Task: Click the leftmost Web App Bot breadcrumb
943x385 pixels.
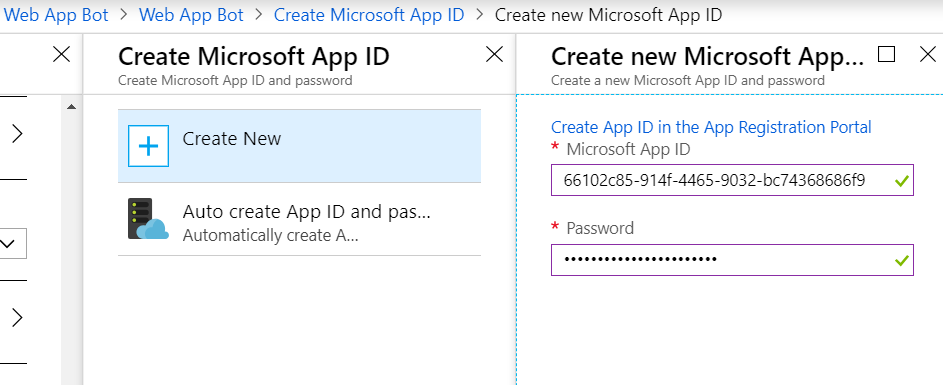Action: click(x=56, y=15)
